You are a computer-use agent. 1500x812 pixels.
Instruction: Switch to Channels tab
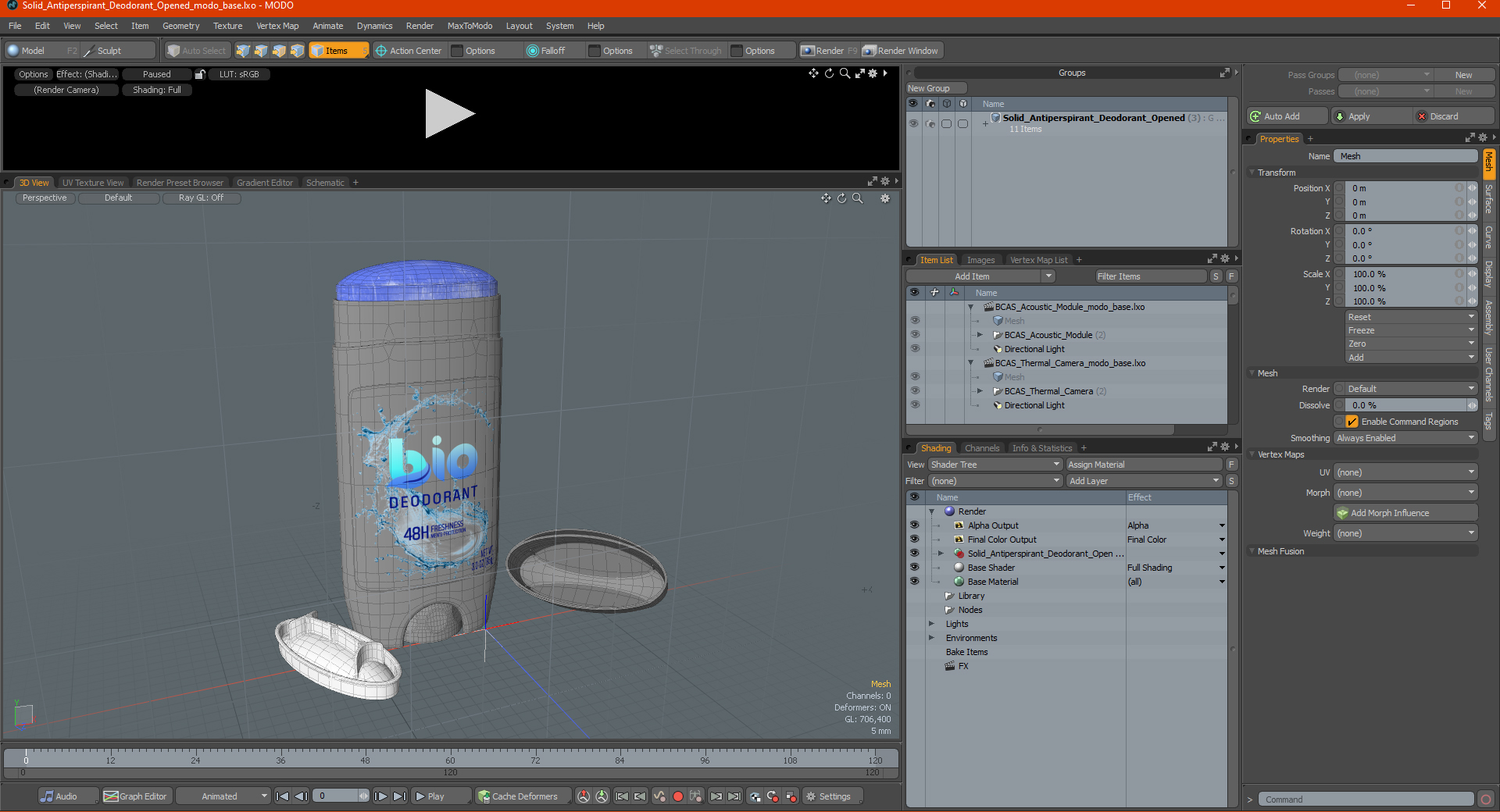point(981,448)
